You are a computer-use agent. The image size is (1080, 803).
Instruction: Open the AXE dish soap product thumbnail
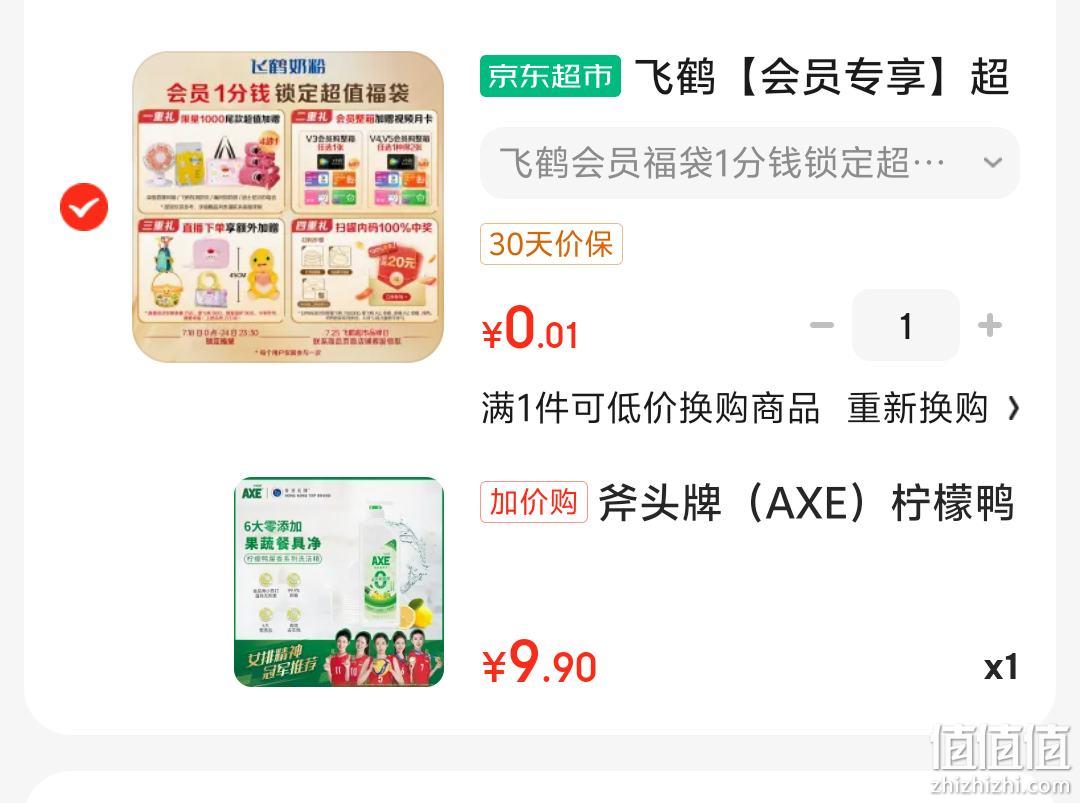click(x=339, y=582)
